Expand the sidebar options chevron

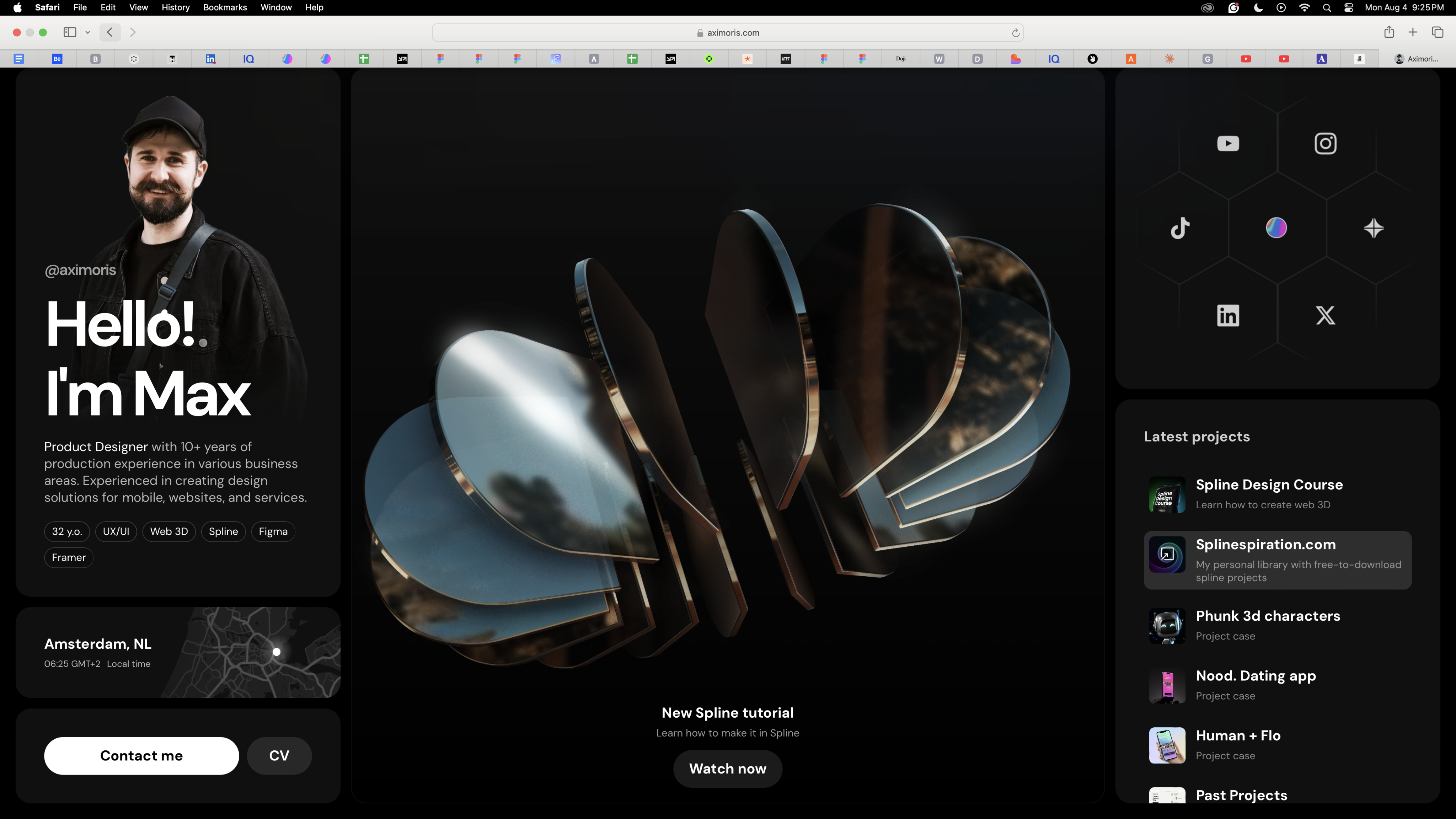click(87, 32)
